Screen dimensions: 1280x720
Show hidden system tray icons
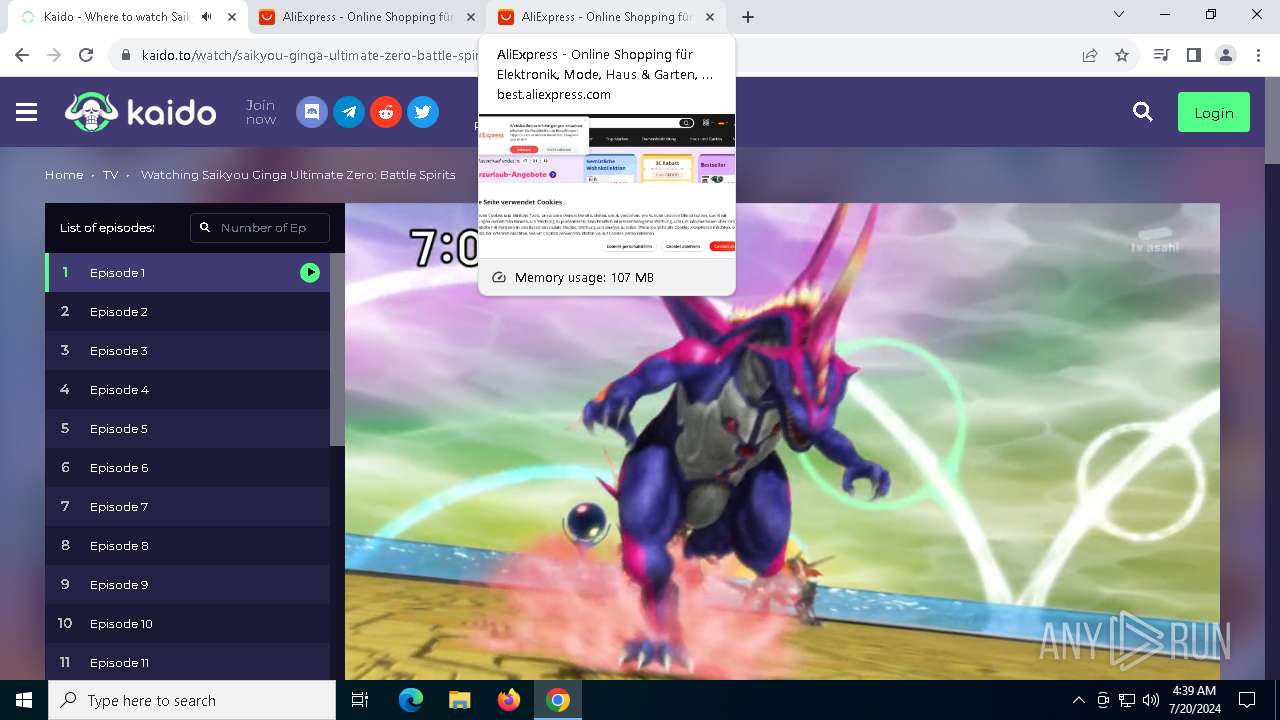(x=1078, y=700)
